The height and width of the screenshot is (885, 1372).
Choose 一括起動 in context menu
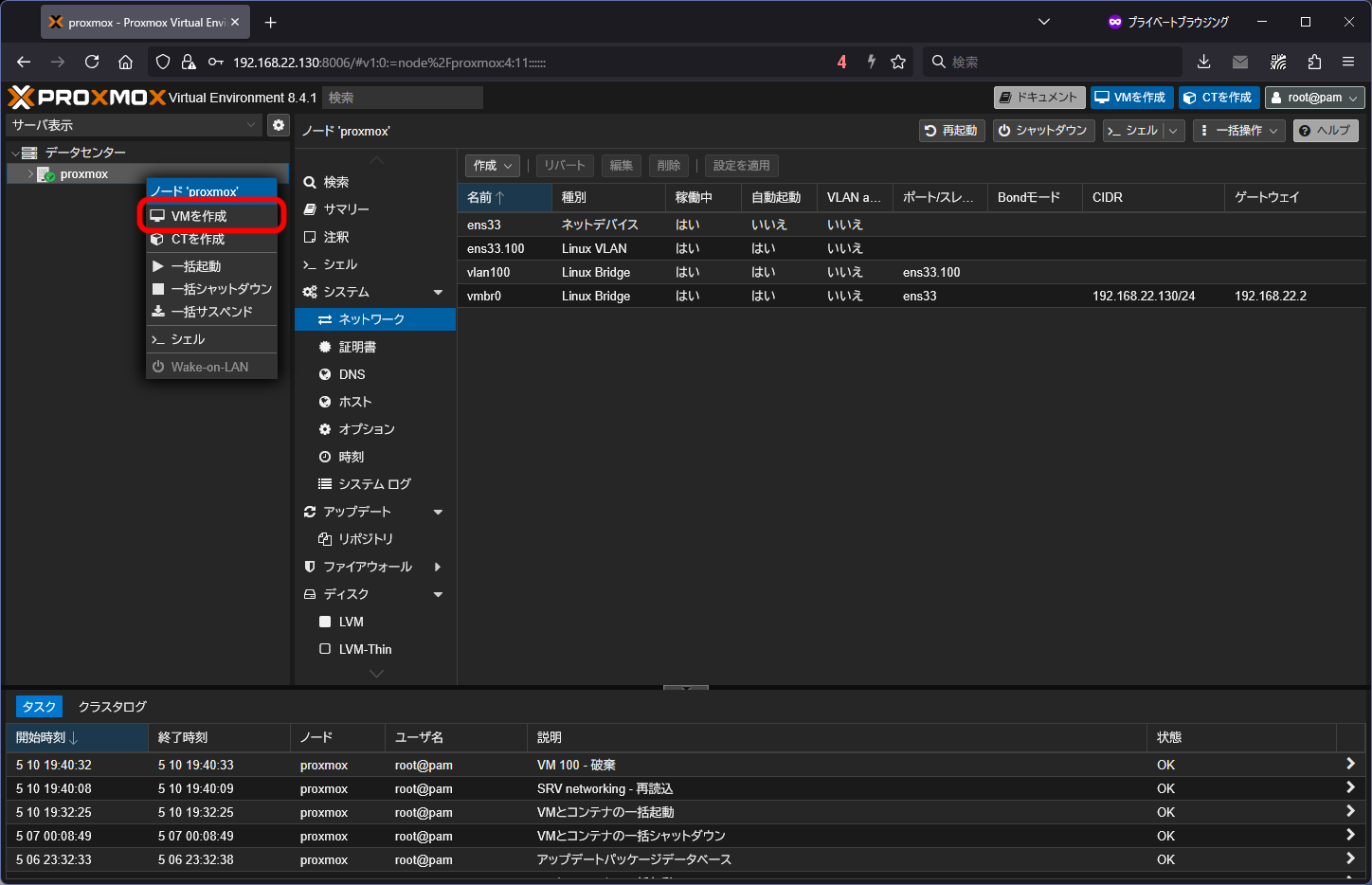[211, 266]
